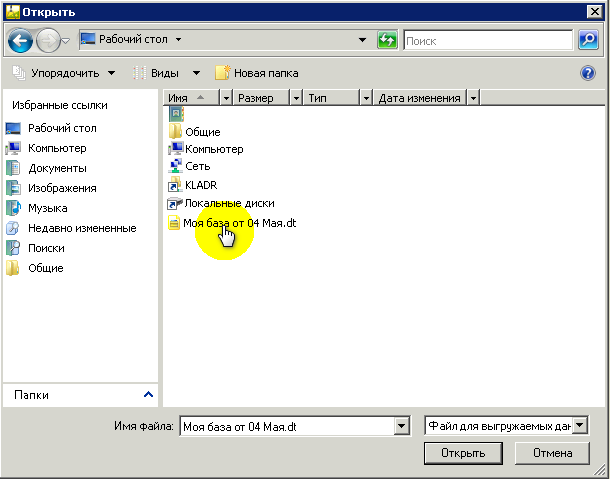Click the Рабочий стол address breadcrumb
The image size is (610, 479).
pyautogui.click(x=133, y=40)
